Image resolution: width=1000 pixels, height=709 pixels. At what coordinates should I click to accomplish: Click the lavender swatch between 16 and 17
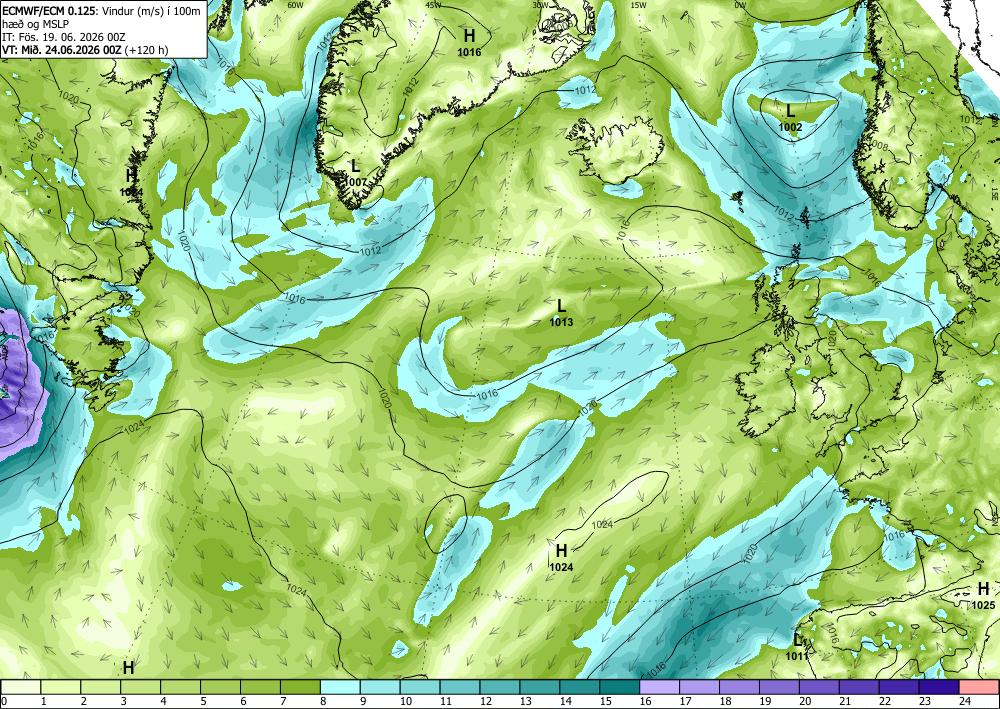[x=659, y=687]
